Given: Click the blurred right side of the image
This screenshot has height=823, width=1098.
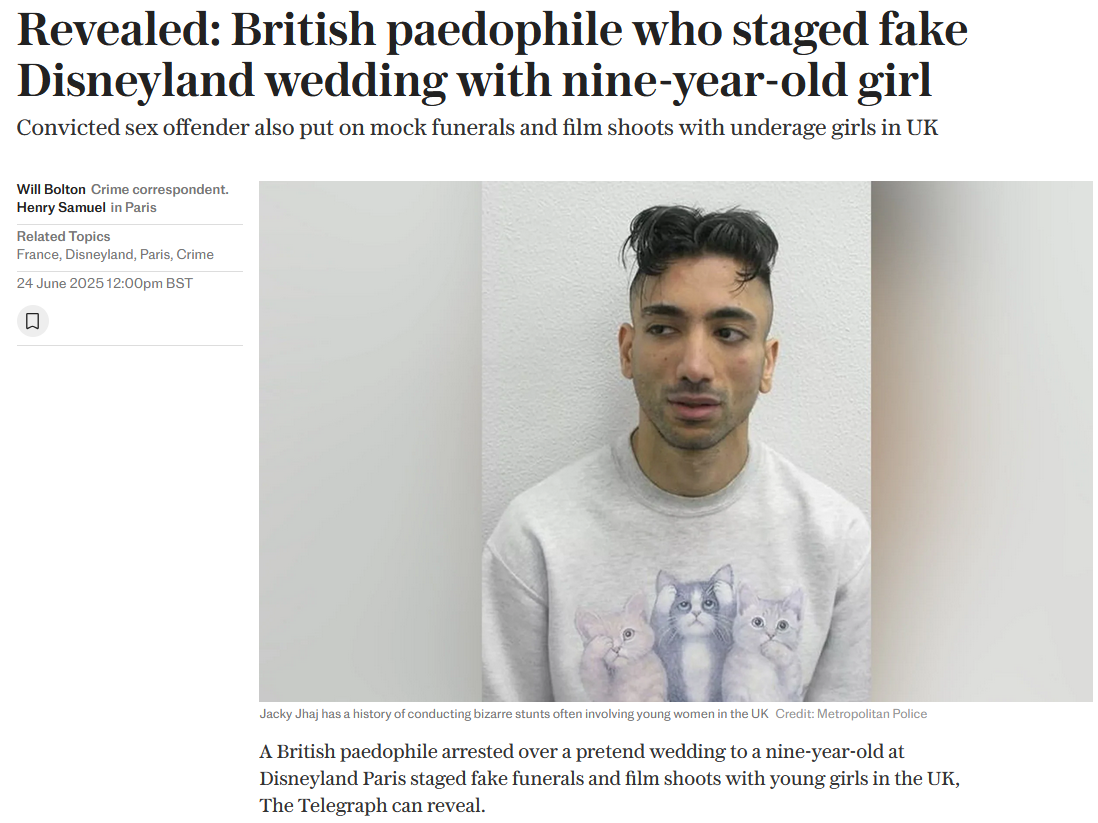Looking at the screenshot, I should point(982,441).
